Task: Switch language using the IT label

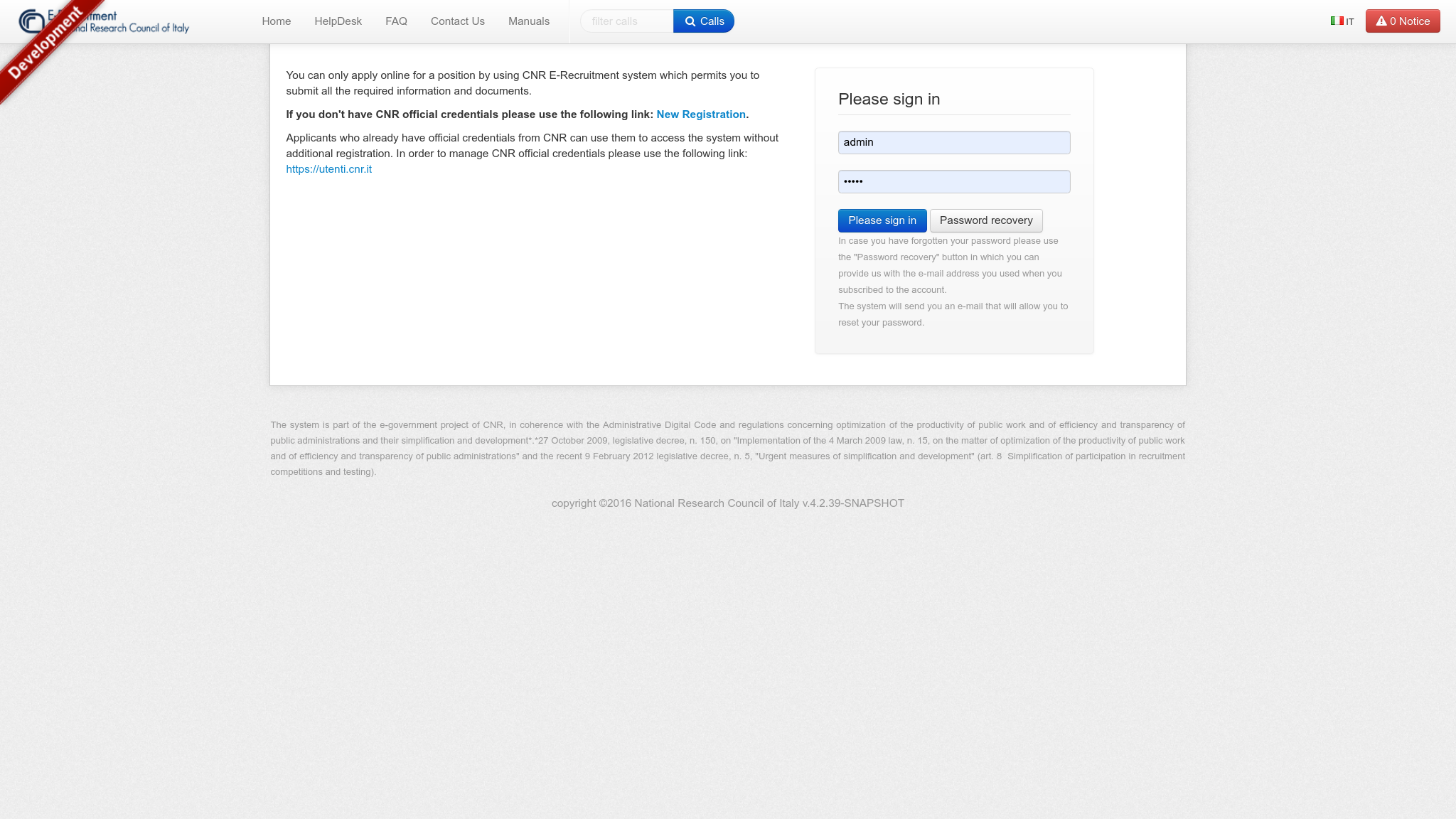Action: click(x=1349, y=22)
